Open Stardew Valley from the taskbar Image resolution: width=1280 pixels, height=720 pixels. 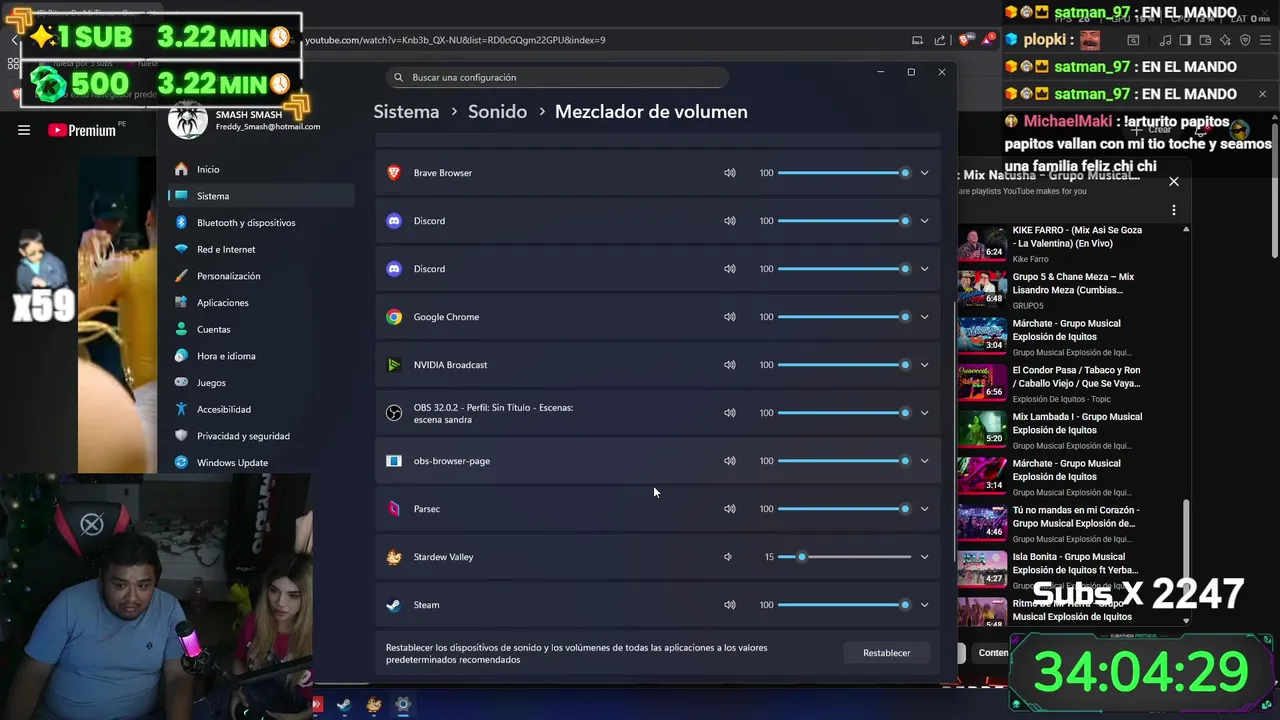coord(373,704)
